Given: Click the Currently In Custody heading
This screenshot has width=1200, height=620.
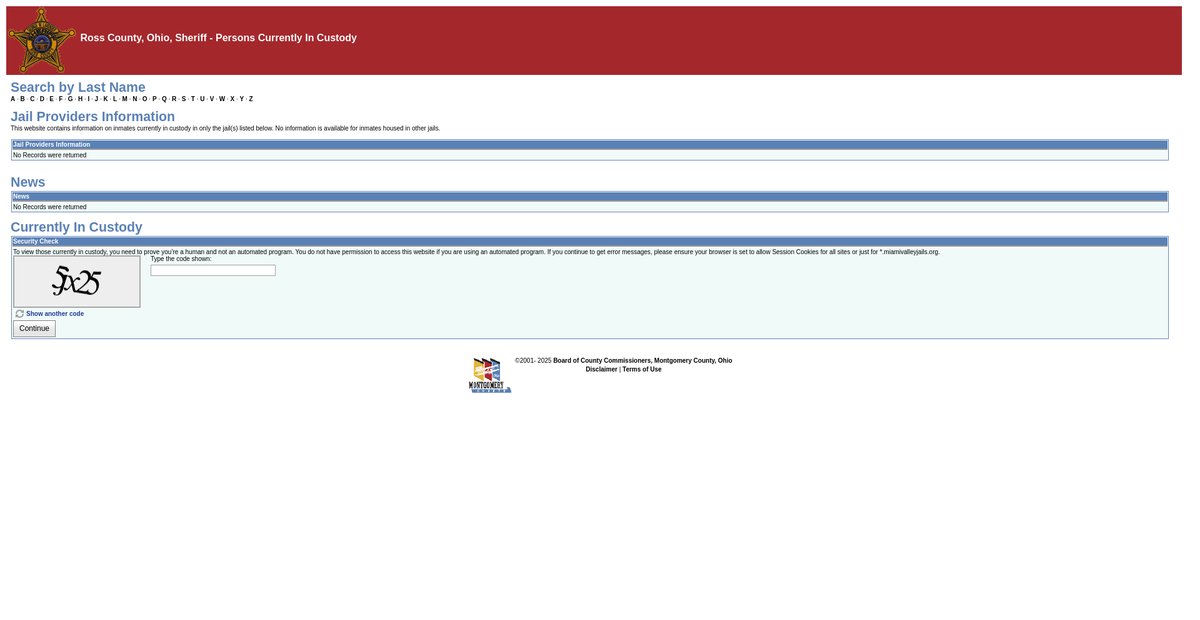Looking at the screenshot, I should (76, 227).
